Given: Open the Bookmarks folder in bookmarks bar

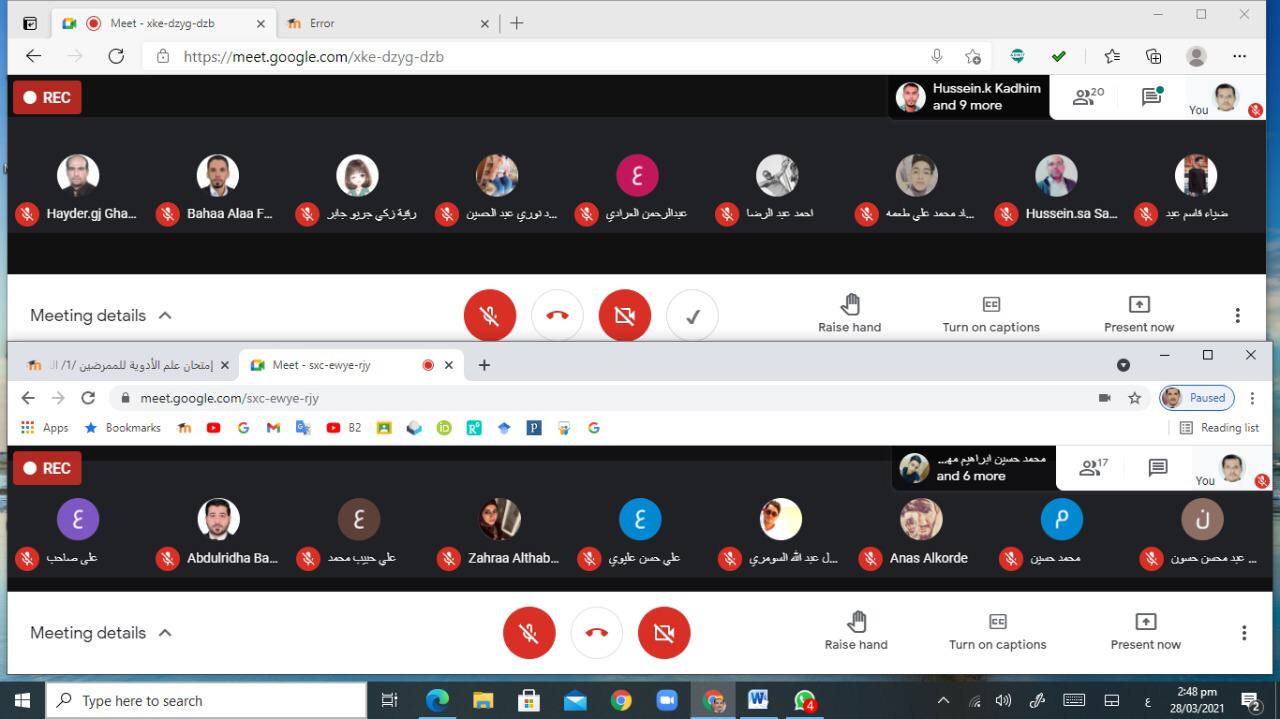Looking at the screenshot, I should [122, 428].
